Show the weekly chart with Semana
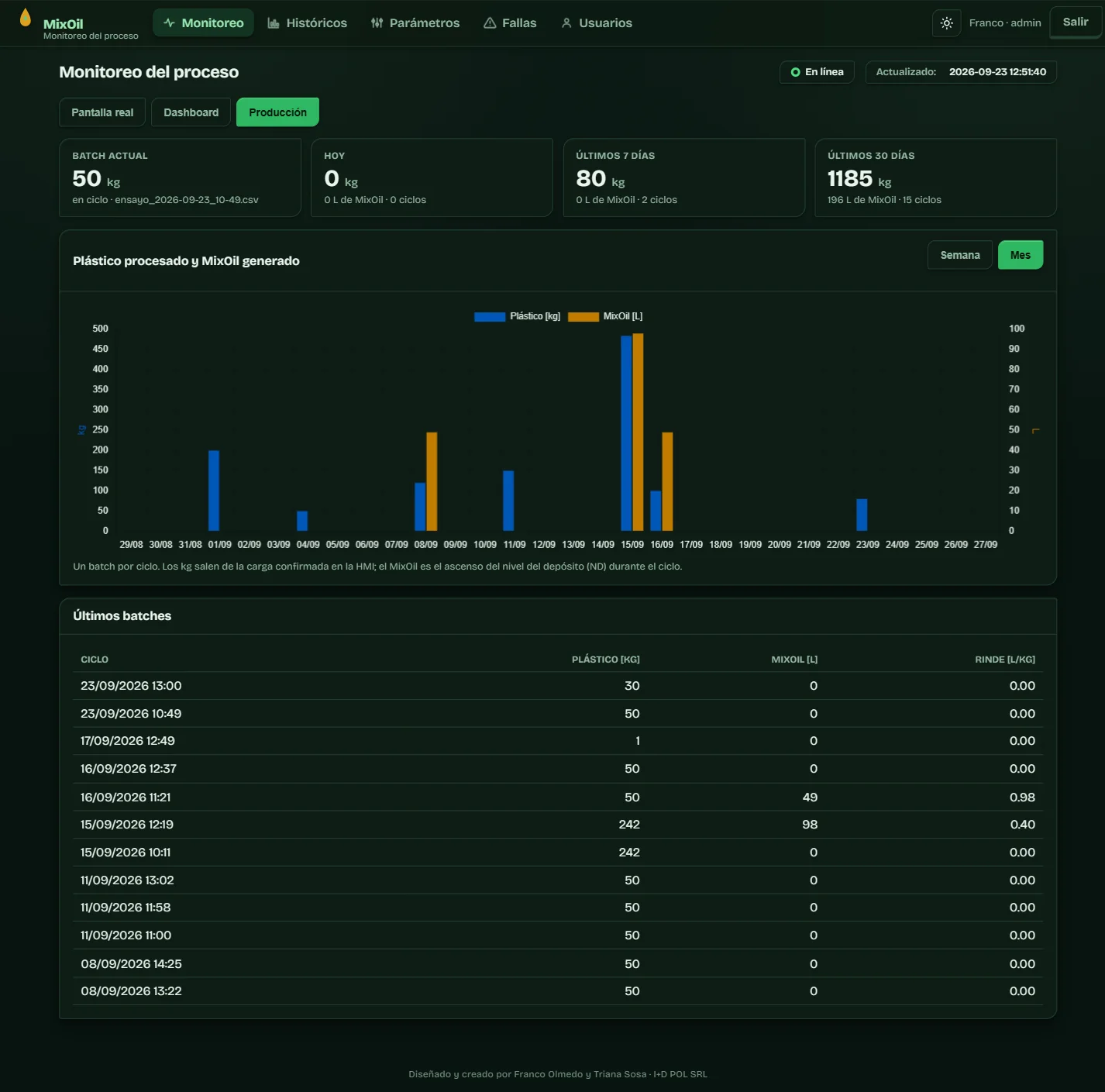Viewport: 1105px width, 1092px height. 960,255
